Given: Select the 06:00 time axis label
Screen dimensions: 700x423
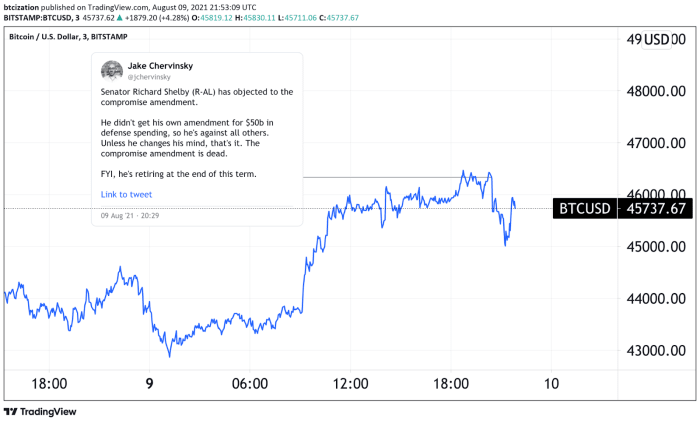Looking at the screenshot, I should pos(250,383).
